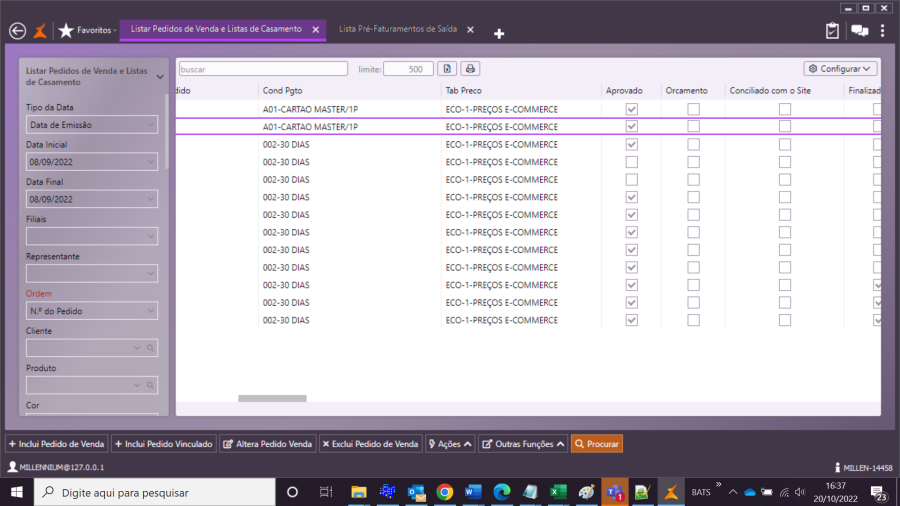Toggle Aprovado checkbox in highlighted A01-CARTAO MASTER row
900x506 pixels.
point(631,126)
